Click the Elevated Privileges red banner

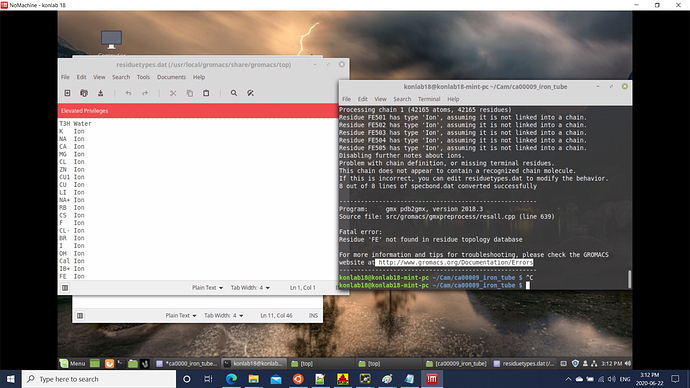(x=198, y=111)
